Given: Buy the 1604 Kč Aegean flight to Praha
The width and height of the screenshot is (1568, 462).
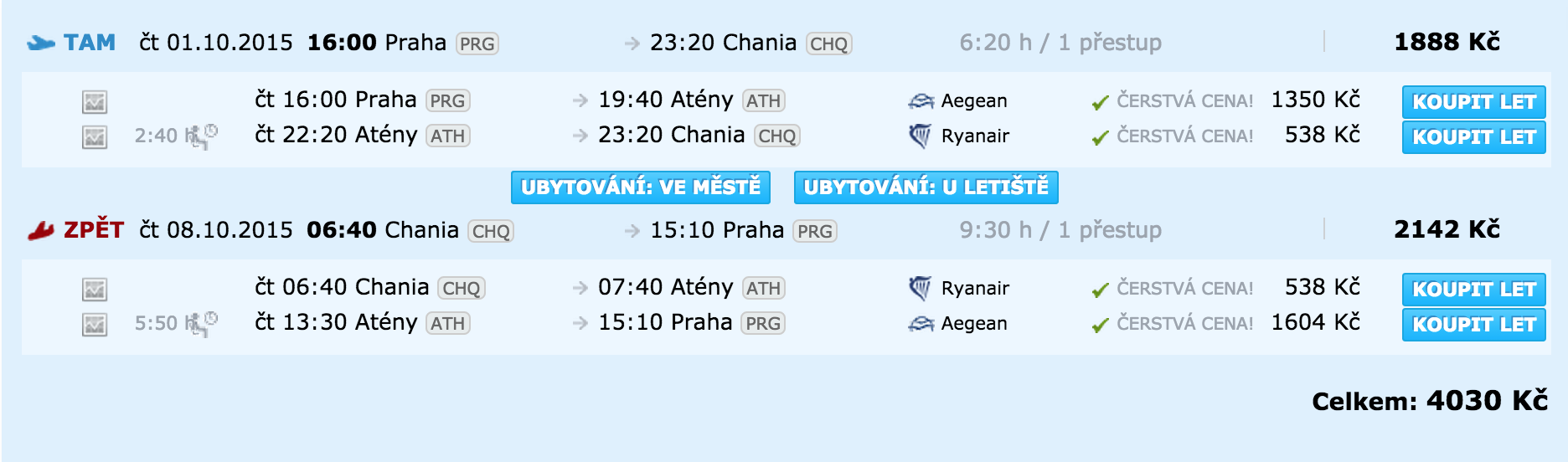Looking at the screenshot, I should click(1473, 325).
